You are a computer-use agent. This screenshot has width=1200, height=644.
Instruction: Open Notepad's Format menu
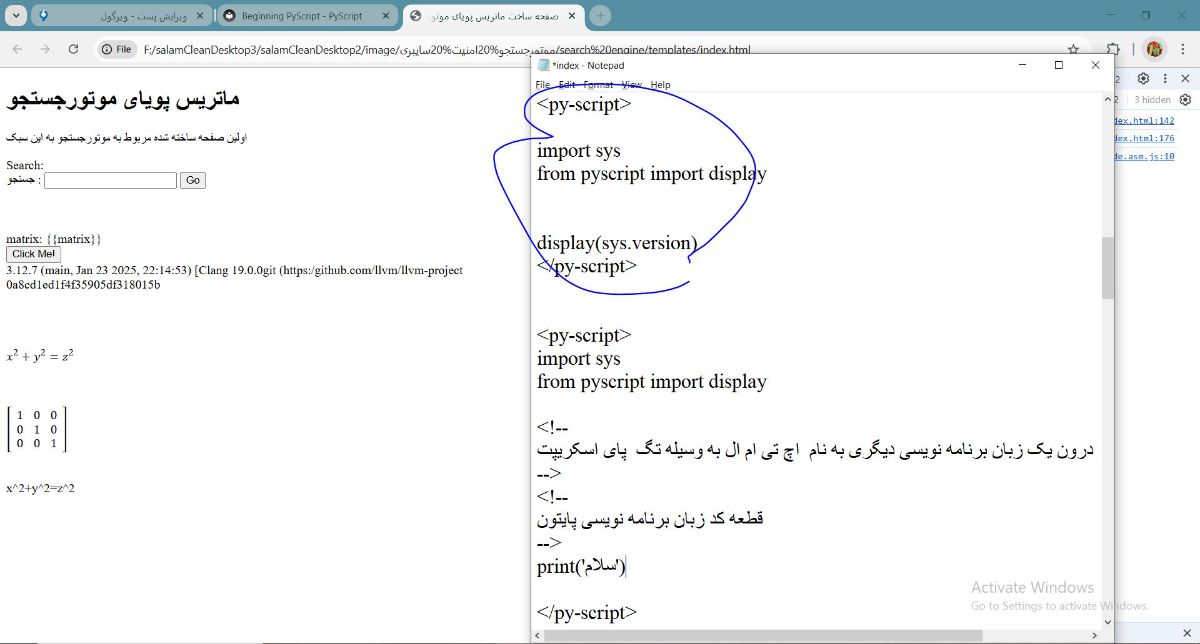tap(600, 85)
